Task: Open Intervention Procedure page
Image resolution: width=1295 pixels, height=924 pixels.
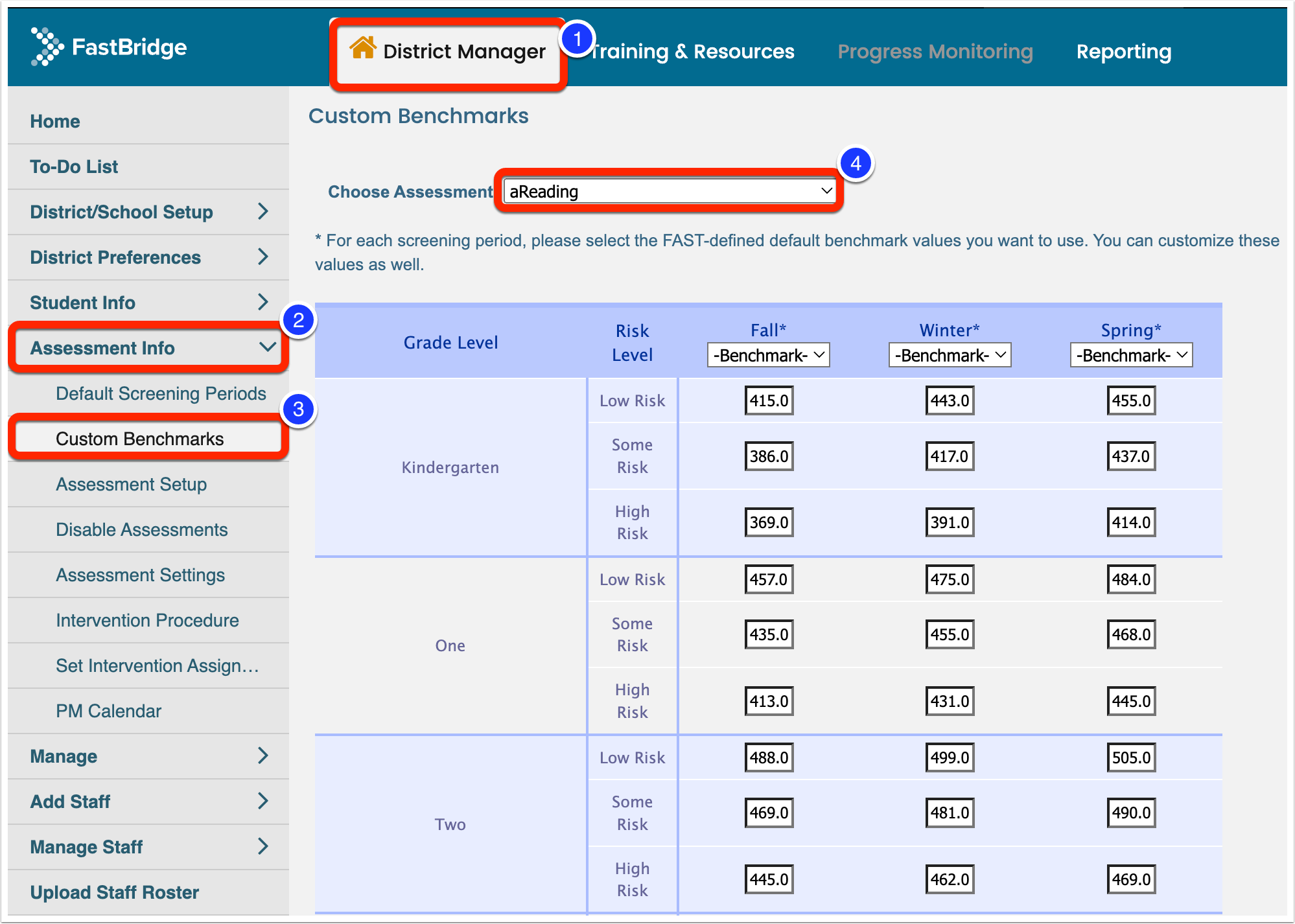Action: click(x=147, y=620)
